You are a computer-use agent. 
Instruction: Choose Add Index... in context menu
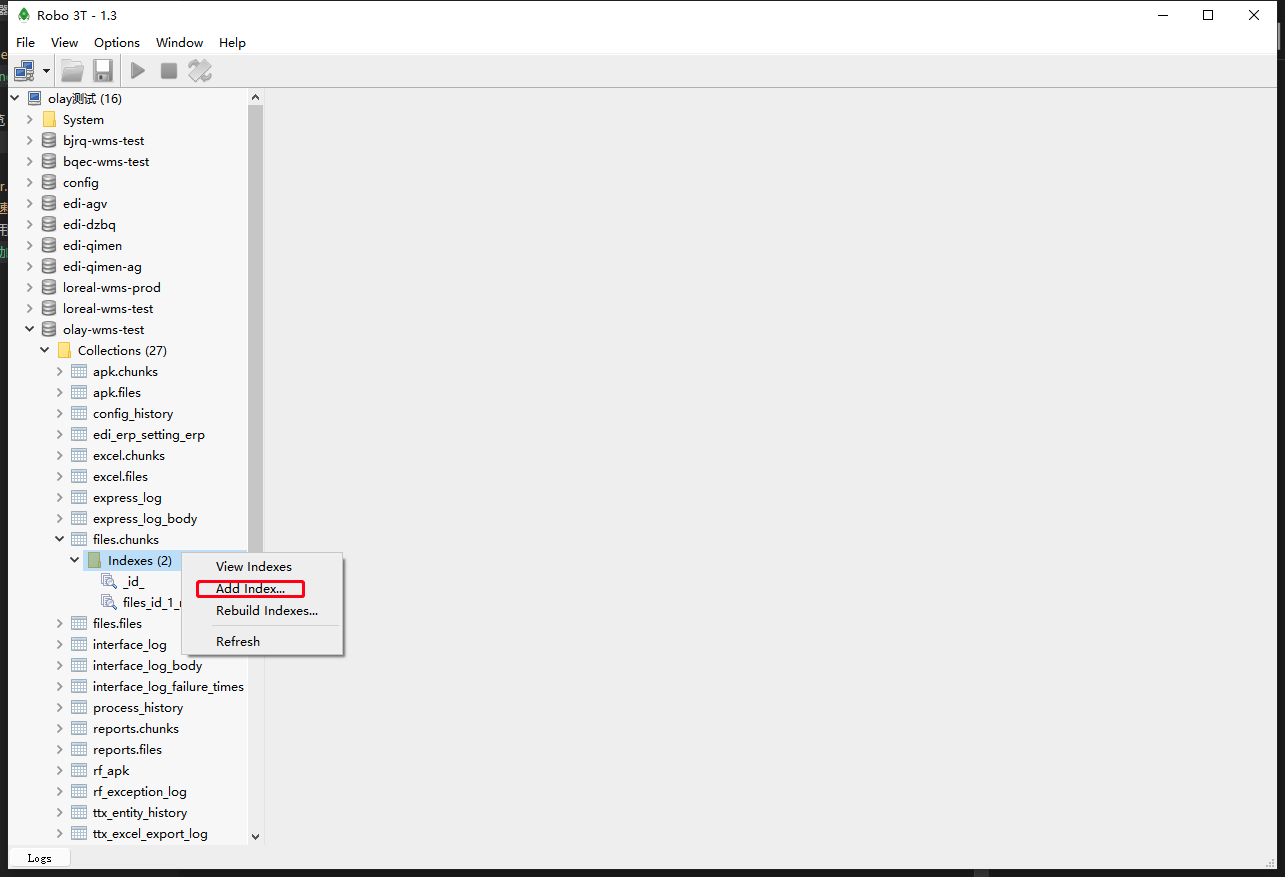(250, 589)
